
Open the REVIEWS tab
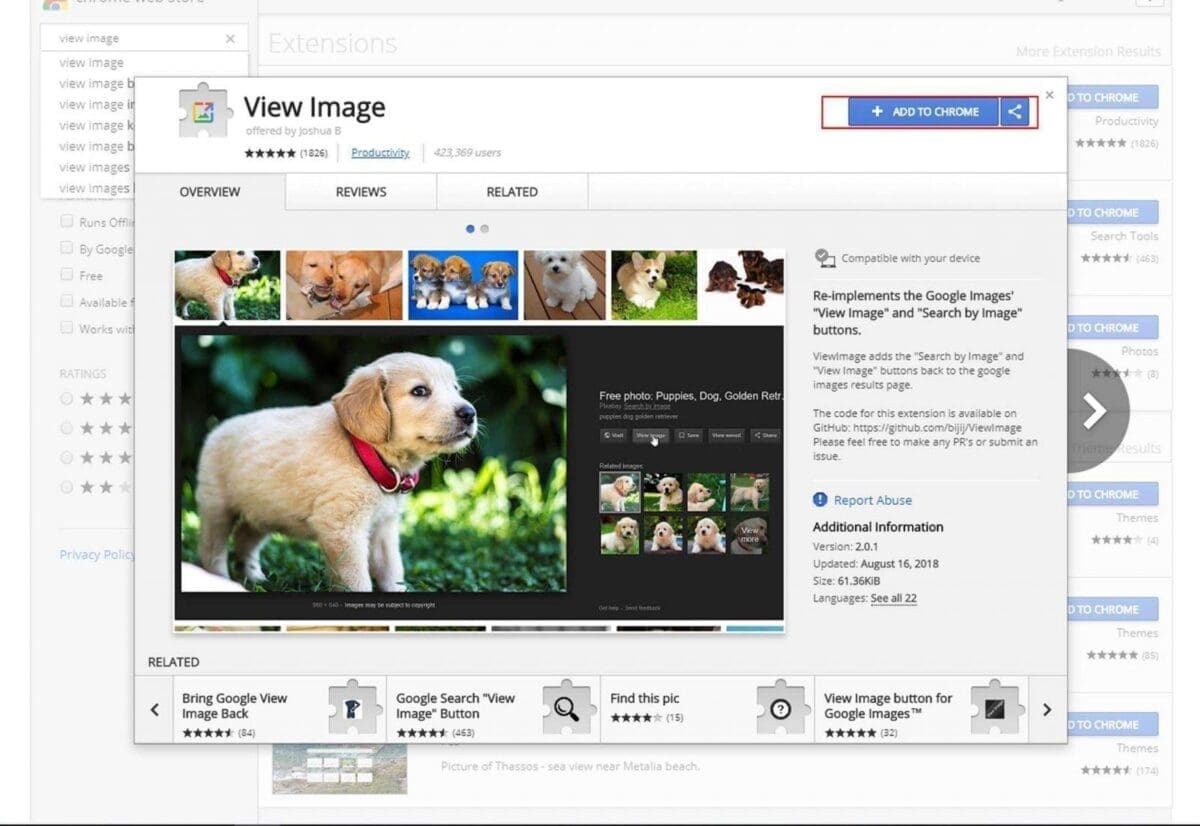pos(361,192)
